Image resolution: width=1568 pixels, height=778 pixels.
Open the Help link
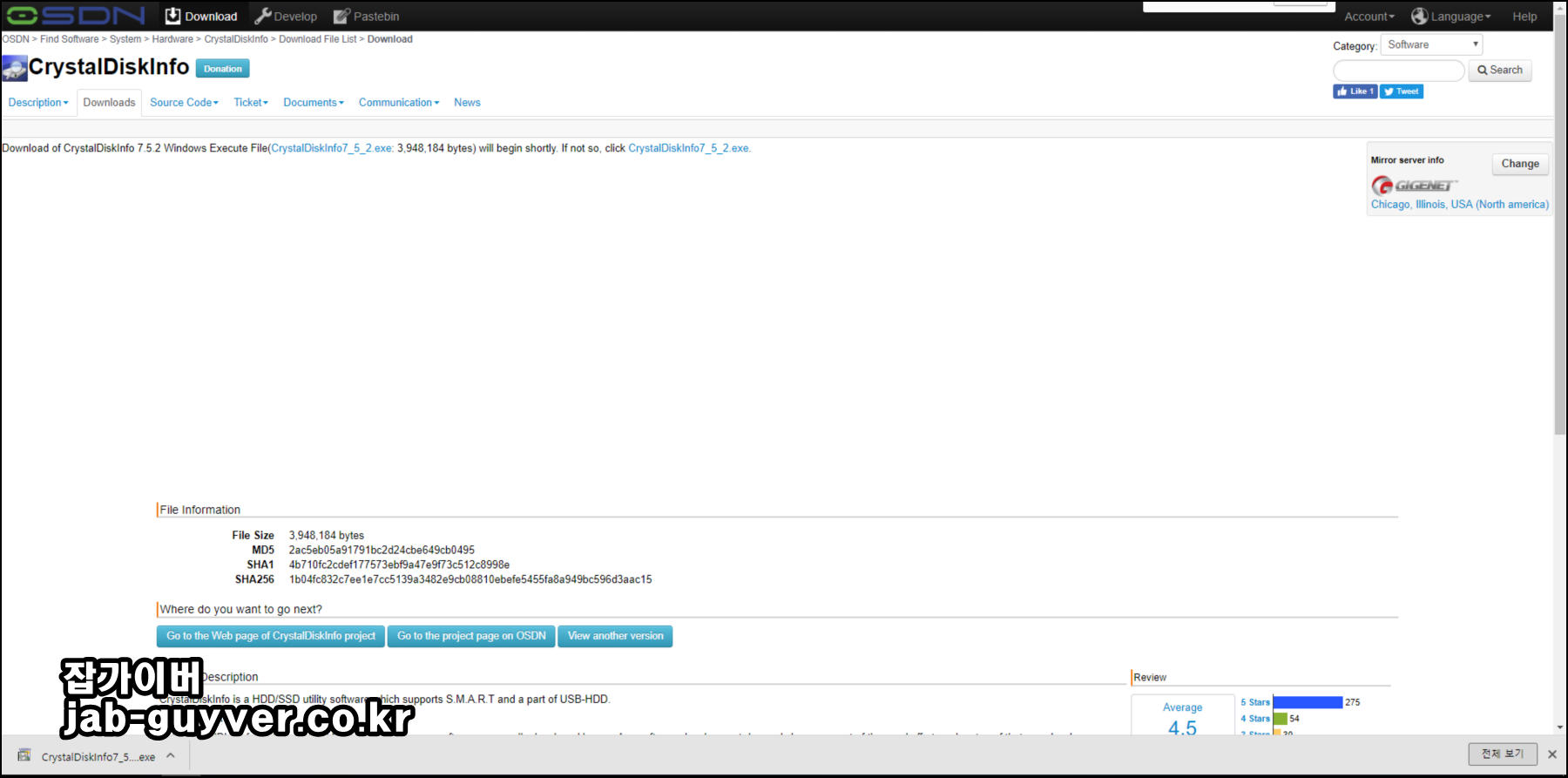click(x=1524, y=17)
